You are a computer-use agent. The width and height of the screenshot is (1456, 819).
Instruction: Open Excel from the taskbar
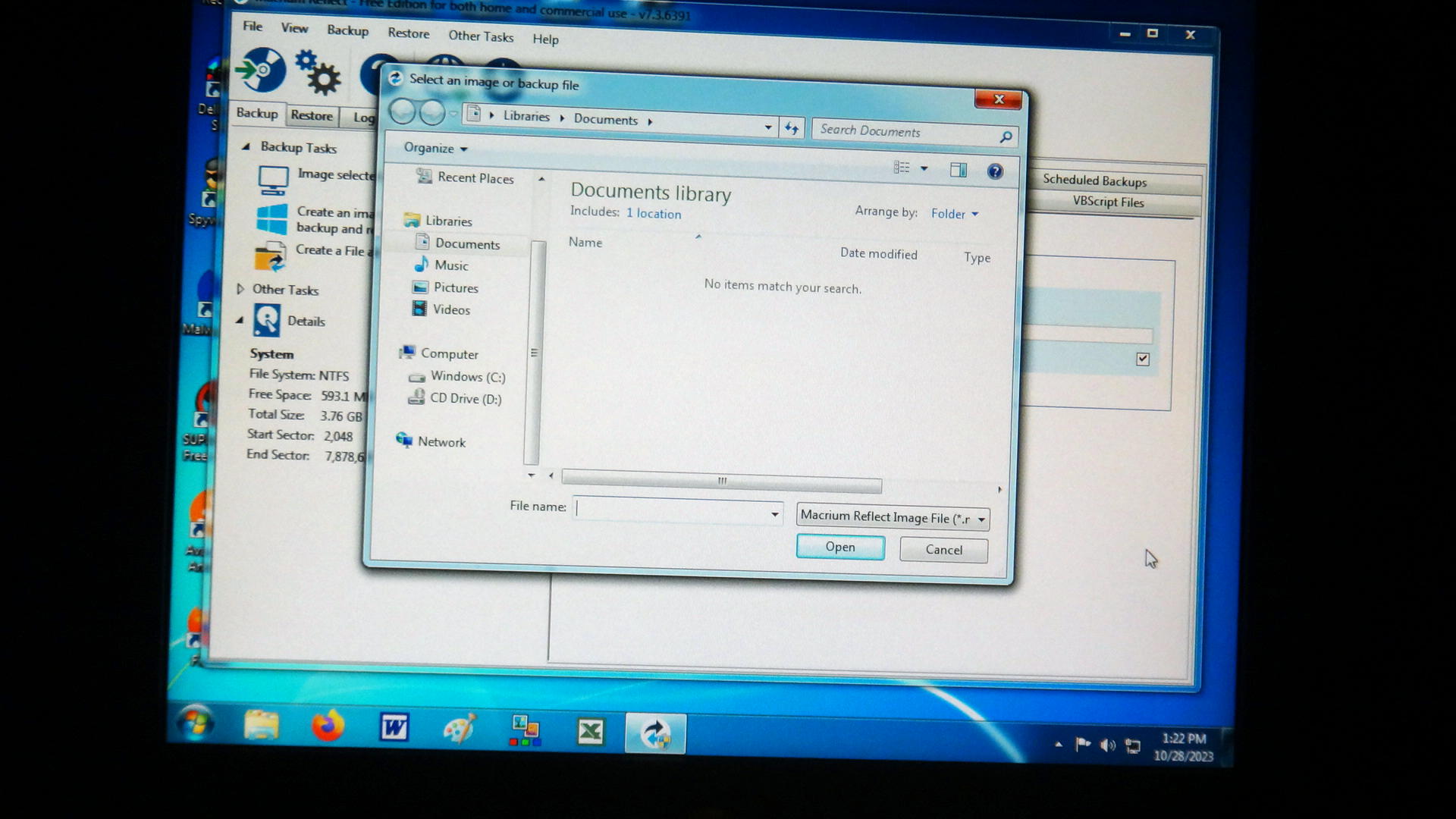(590, 732)
